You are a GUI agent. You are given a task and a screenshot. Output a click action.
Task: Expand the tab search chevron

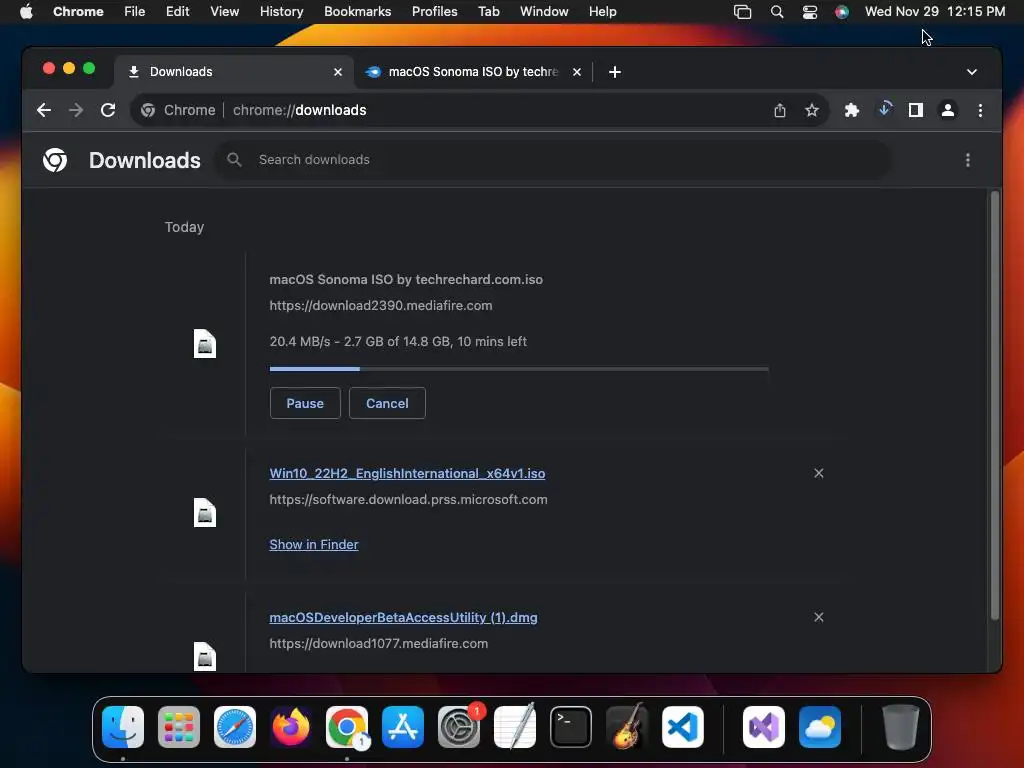tap(972, 72)
